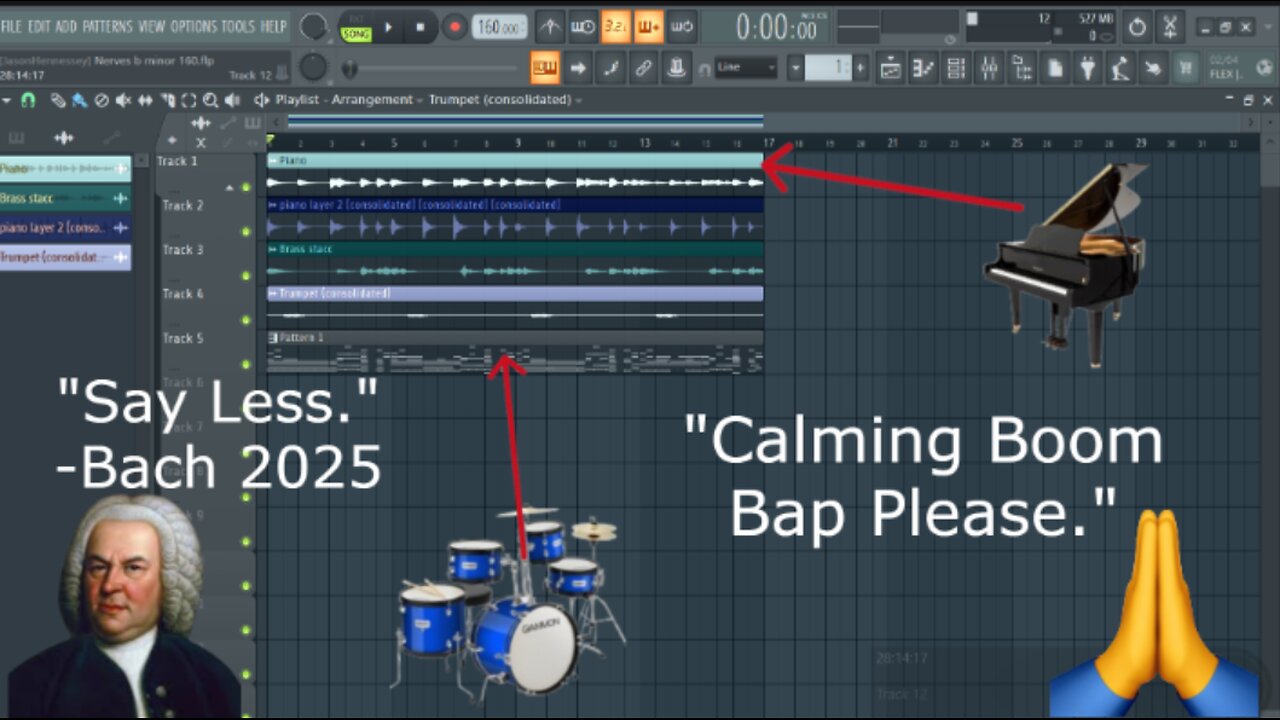Viewport: 1280px width, 720px height.
Task: Click the pattern number field
Action: (828, 68)
